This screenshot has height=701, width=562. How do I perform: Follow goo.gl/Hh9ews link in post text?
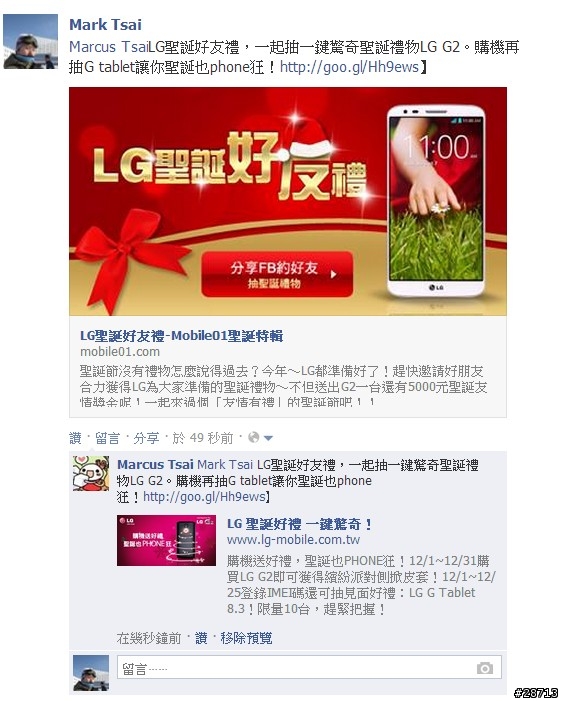click(349, 67)
